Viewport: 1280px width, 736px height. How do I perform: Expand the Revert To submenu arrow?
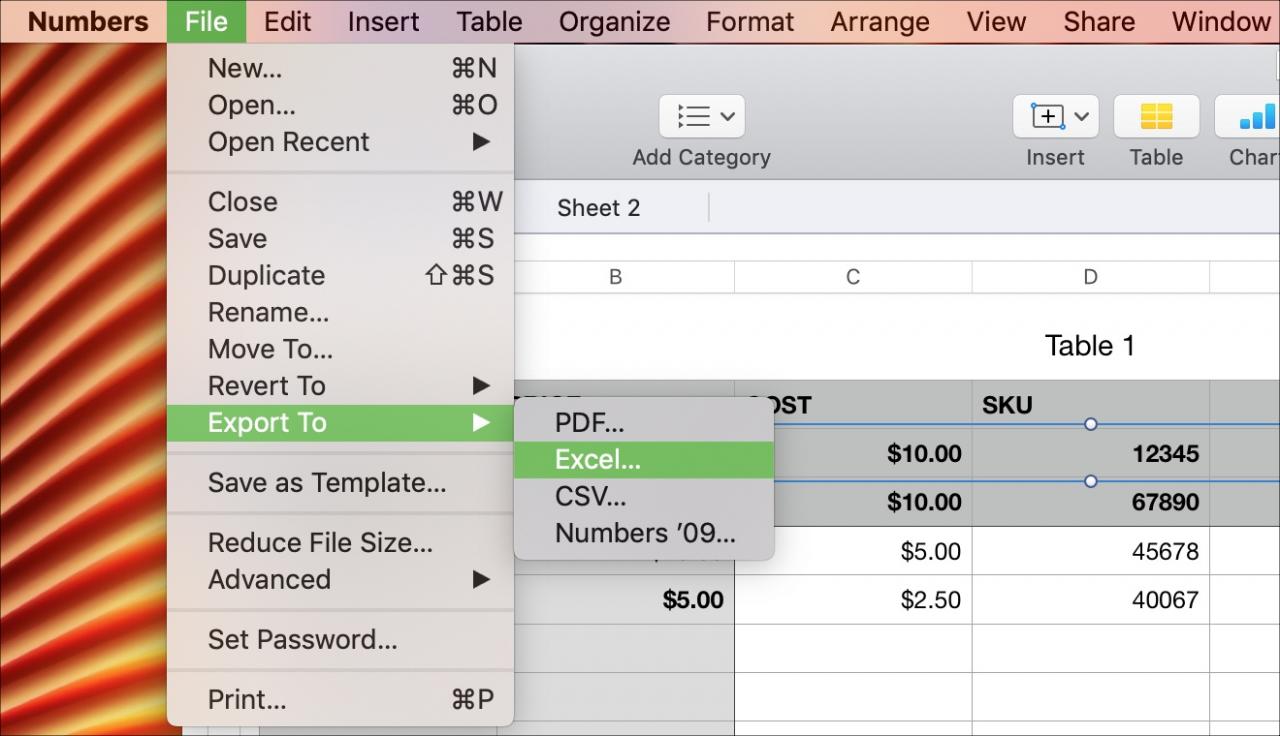482,386
